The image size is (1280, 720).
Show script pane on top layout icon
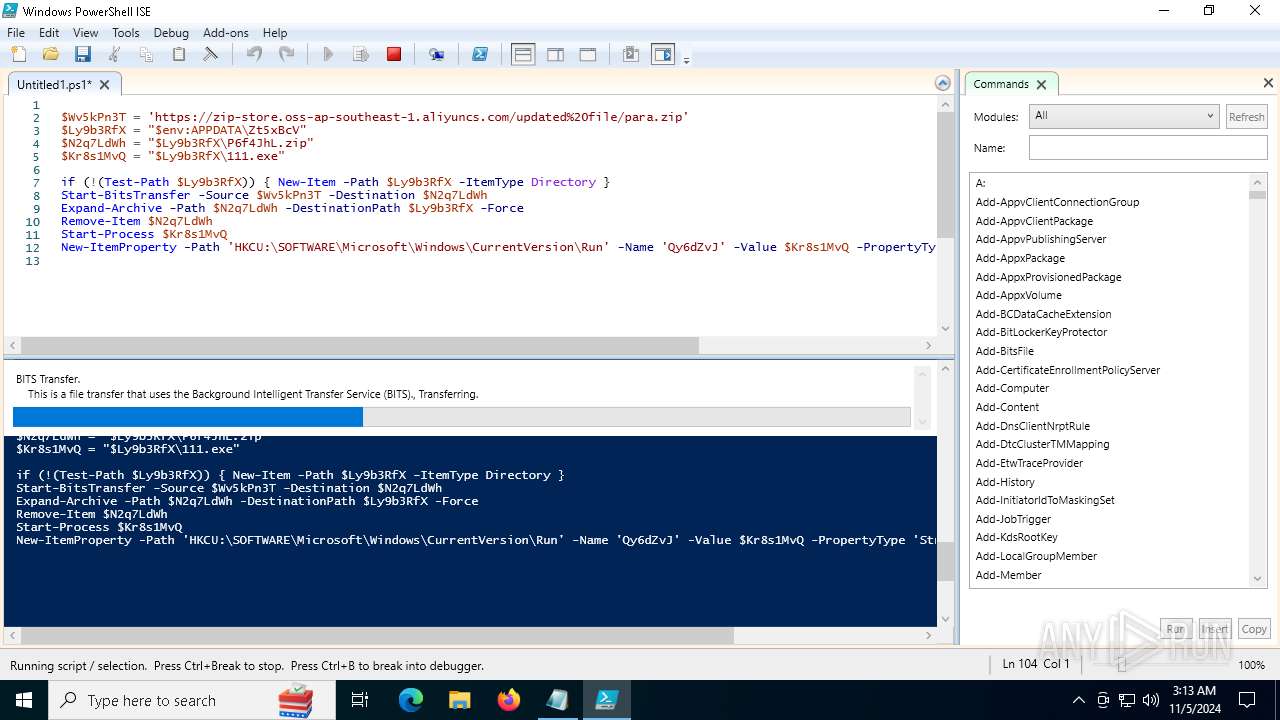[523, 54]
